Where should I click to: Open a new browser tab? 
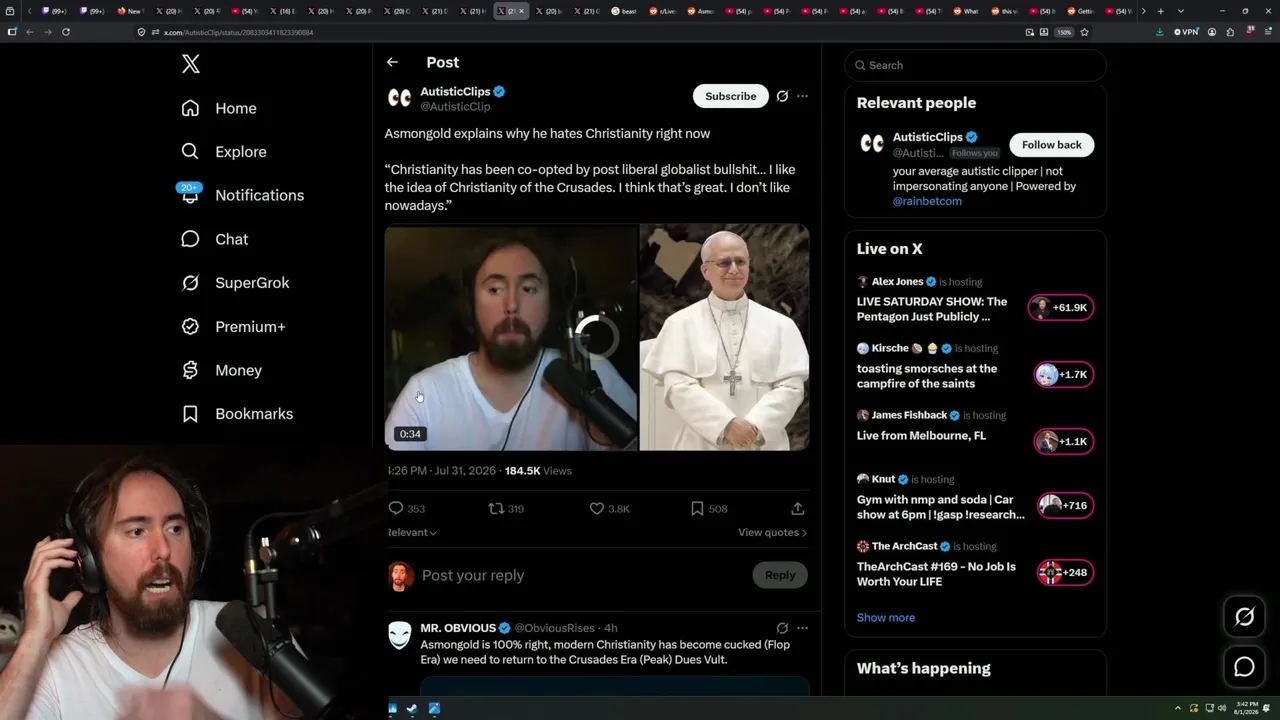point(1160,11)
